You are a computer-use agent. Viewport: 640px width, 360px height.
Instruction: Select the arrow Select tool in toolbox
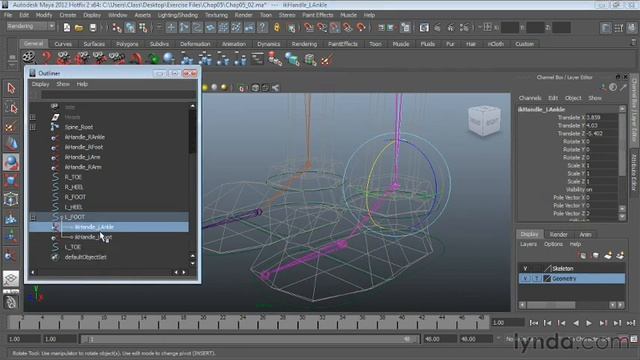click(x=11, y=88)
